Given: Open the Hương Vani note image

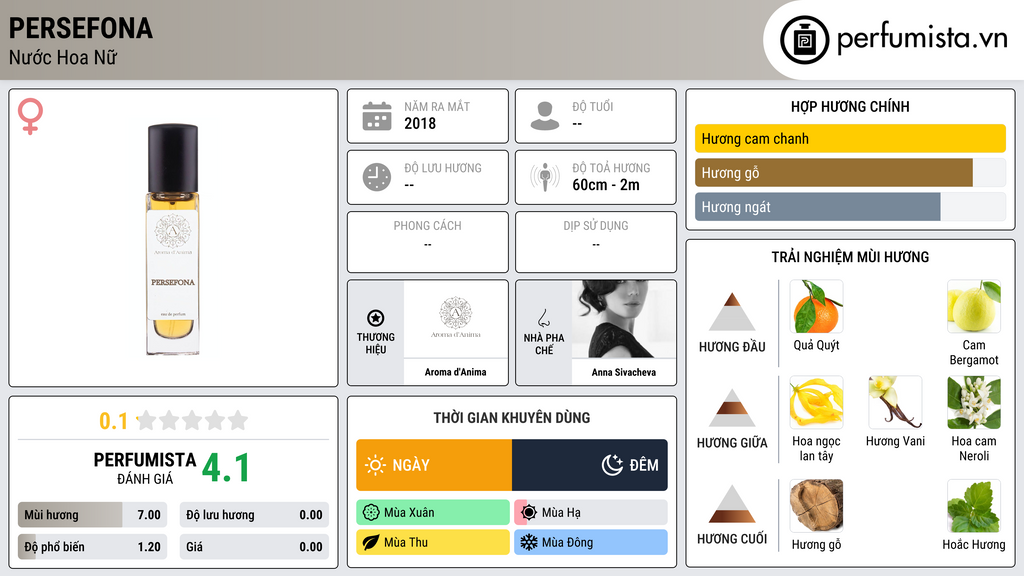Looking at the screenshot, I should (895, 402).
